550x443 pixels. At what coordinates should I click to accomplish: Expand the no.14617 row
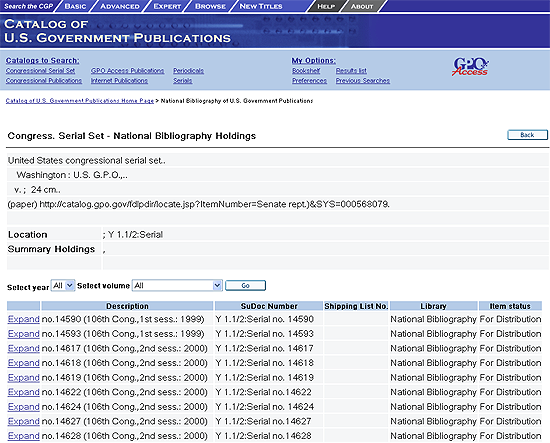coord(24,348)
